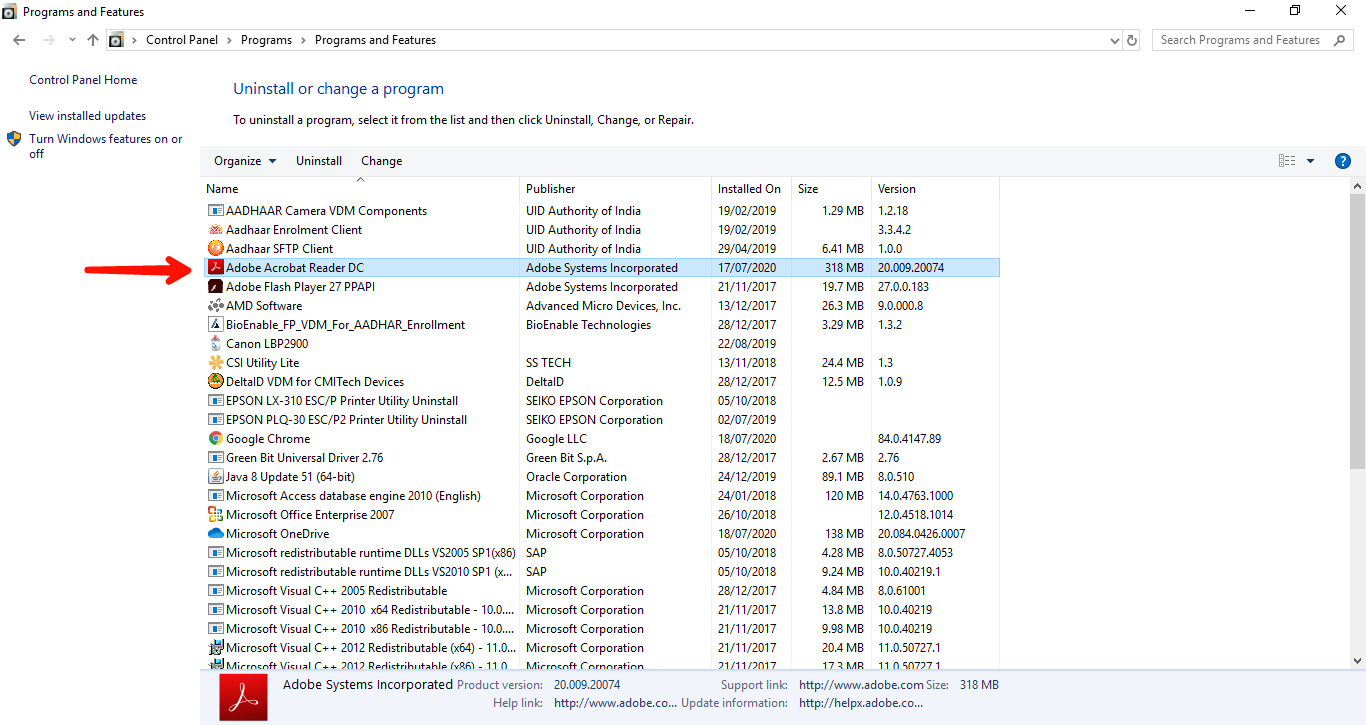Select EPSON PLQ-30 ESC/P2 Printer Utility Uninstall
Image resolution: width=1366 pixels, height=725 pixels.
(x=346, y=420)
